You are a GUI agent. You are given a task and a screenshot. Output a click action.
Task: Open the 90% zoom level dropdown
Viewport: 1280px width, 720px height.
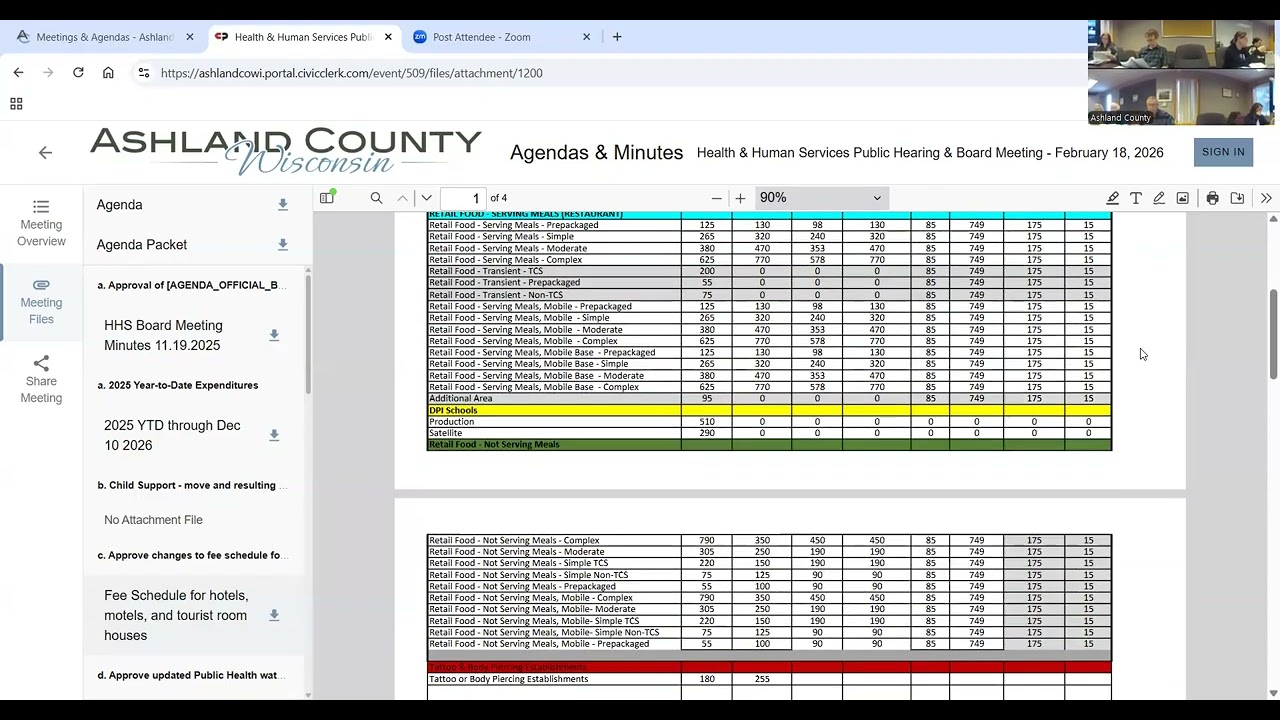click(x=821, y=198)
